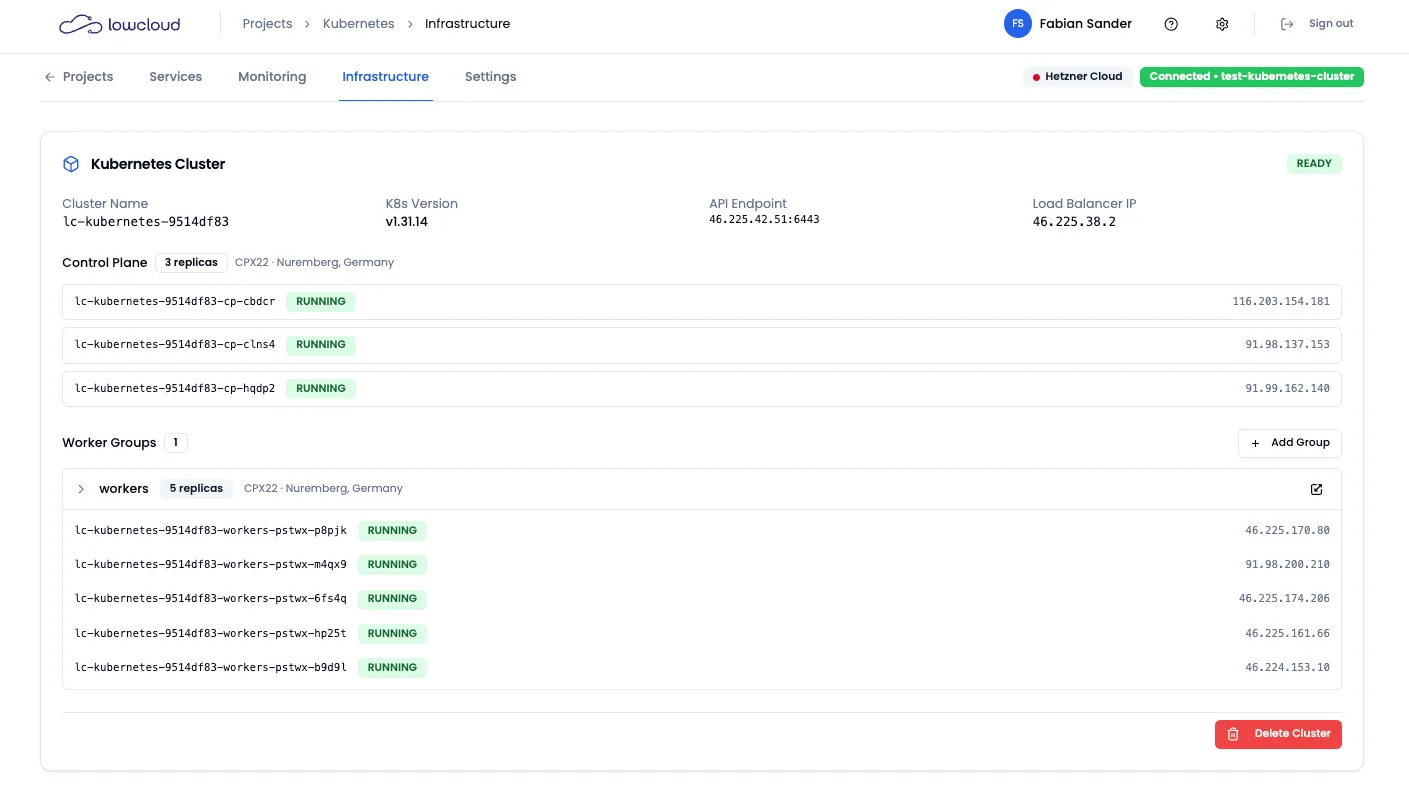1409x797 pixels.
Task: Select worker node pstwx-p8pjk row
Action: [700, 531]
